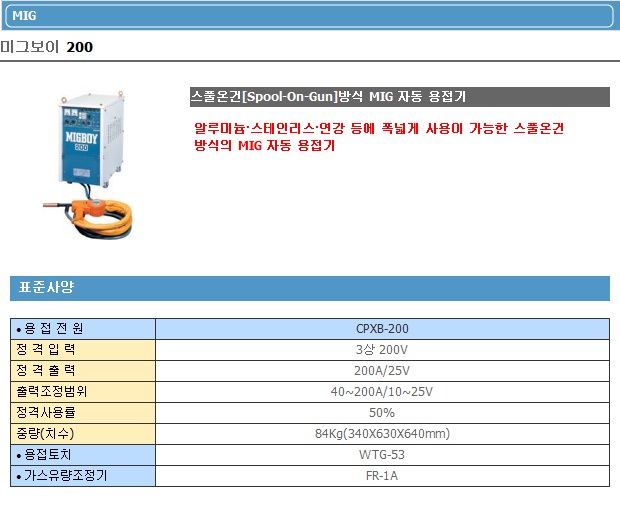Viewport: 620px width, 521px height.
Task: Click the orange spool gun in the photo
Action: click(95, 210)
